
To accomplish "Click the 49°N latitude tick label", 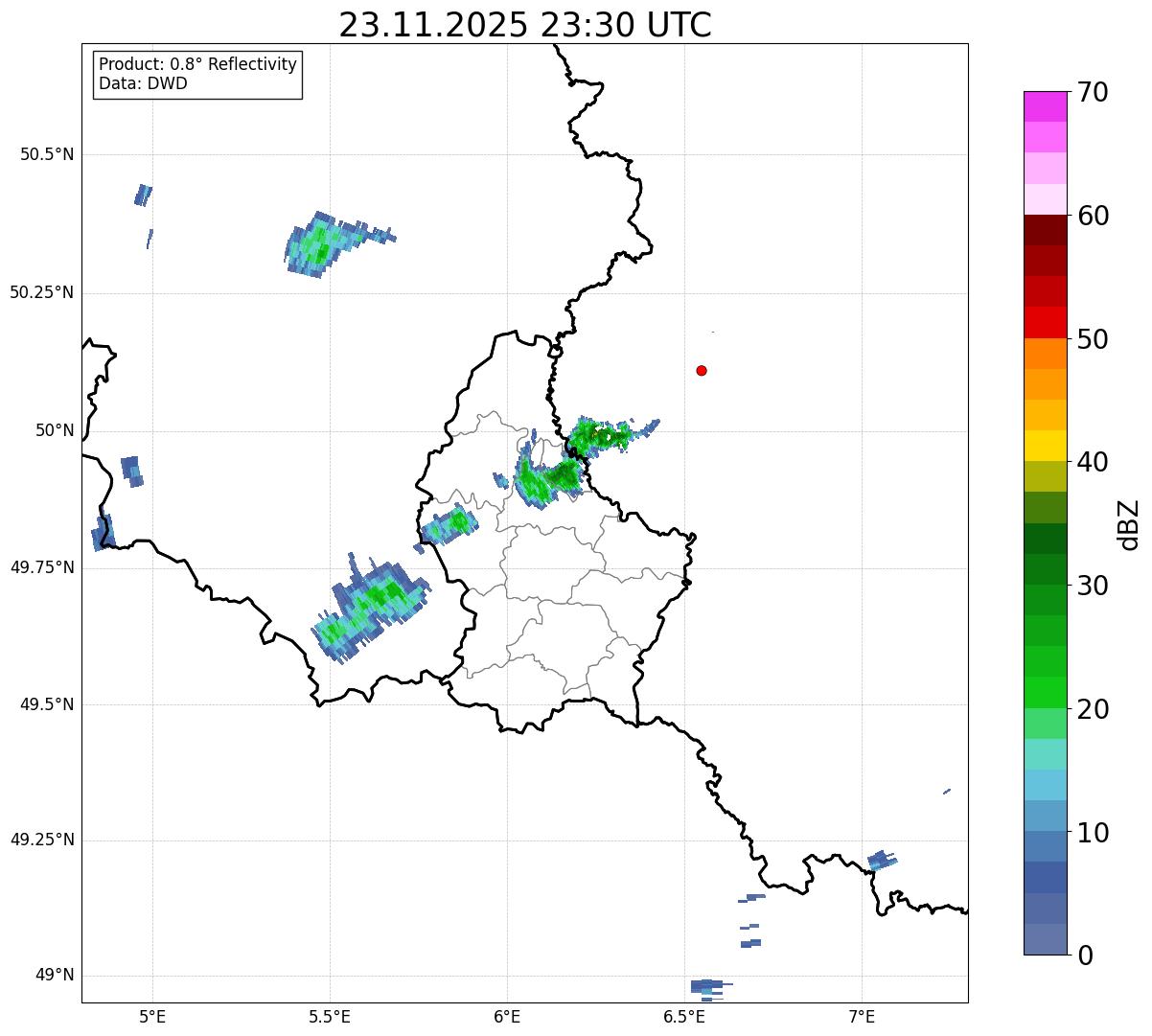I will point(55,976).
